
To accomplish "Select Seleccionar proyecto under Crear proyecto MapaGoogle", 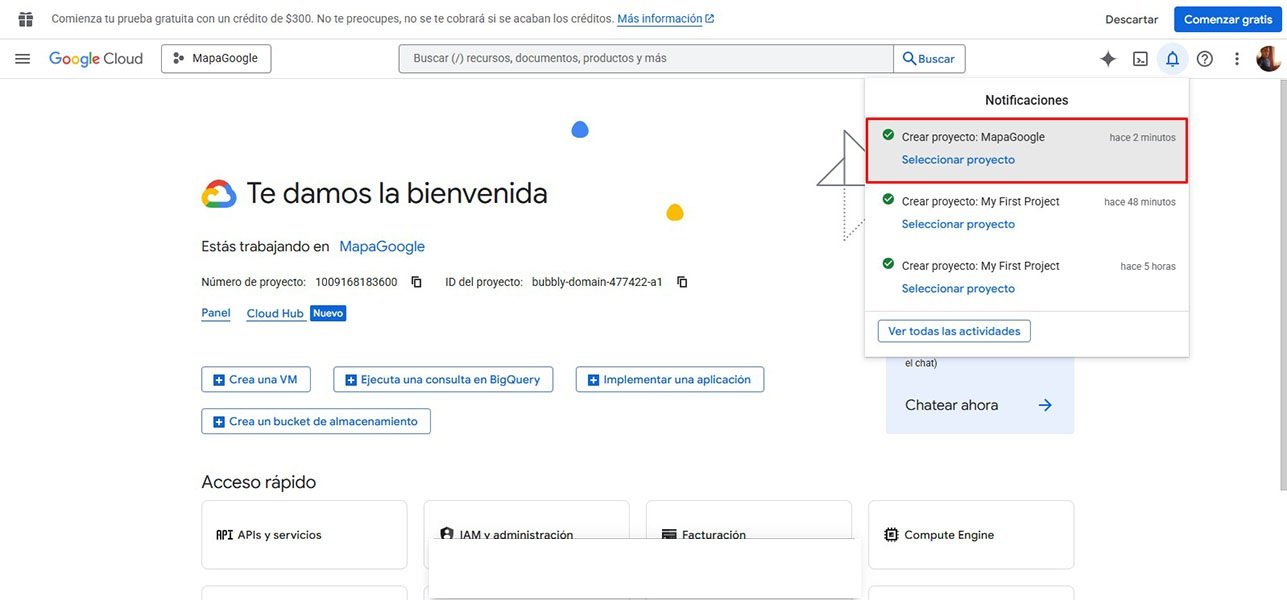I will pyautogui.click(x=958, y=157).
